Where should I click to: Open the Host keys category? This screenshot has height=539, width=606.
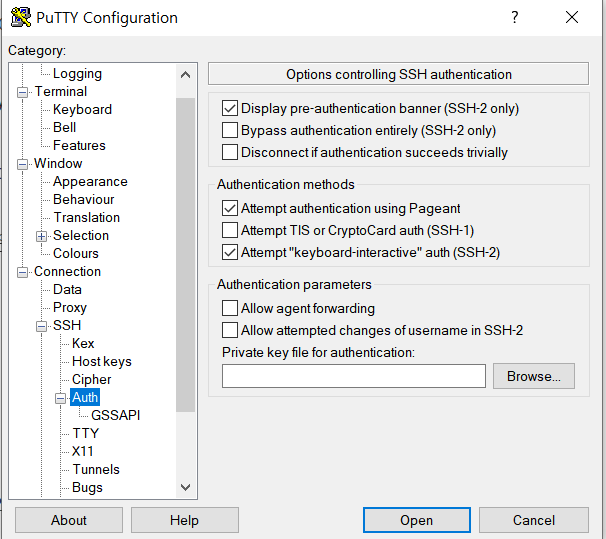[102, 361]
